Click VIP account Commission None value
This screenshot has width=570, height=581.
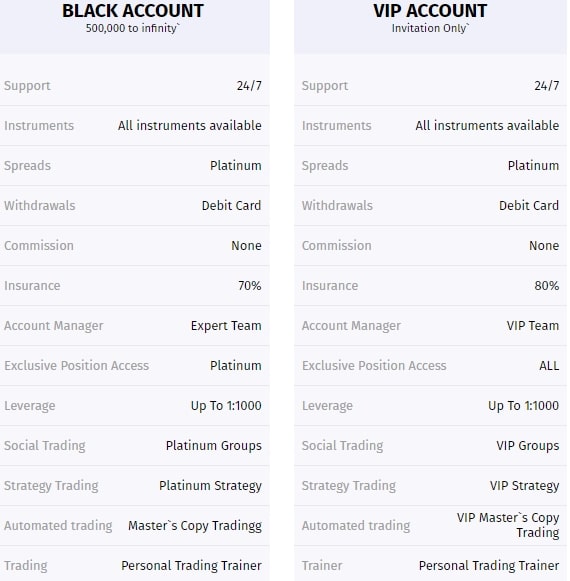click(544, 246)
